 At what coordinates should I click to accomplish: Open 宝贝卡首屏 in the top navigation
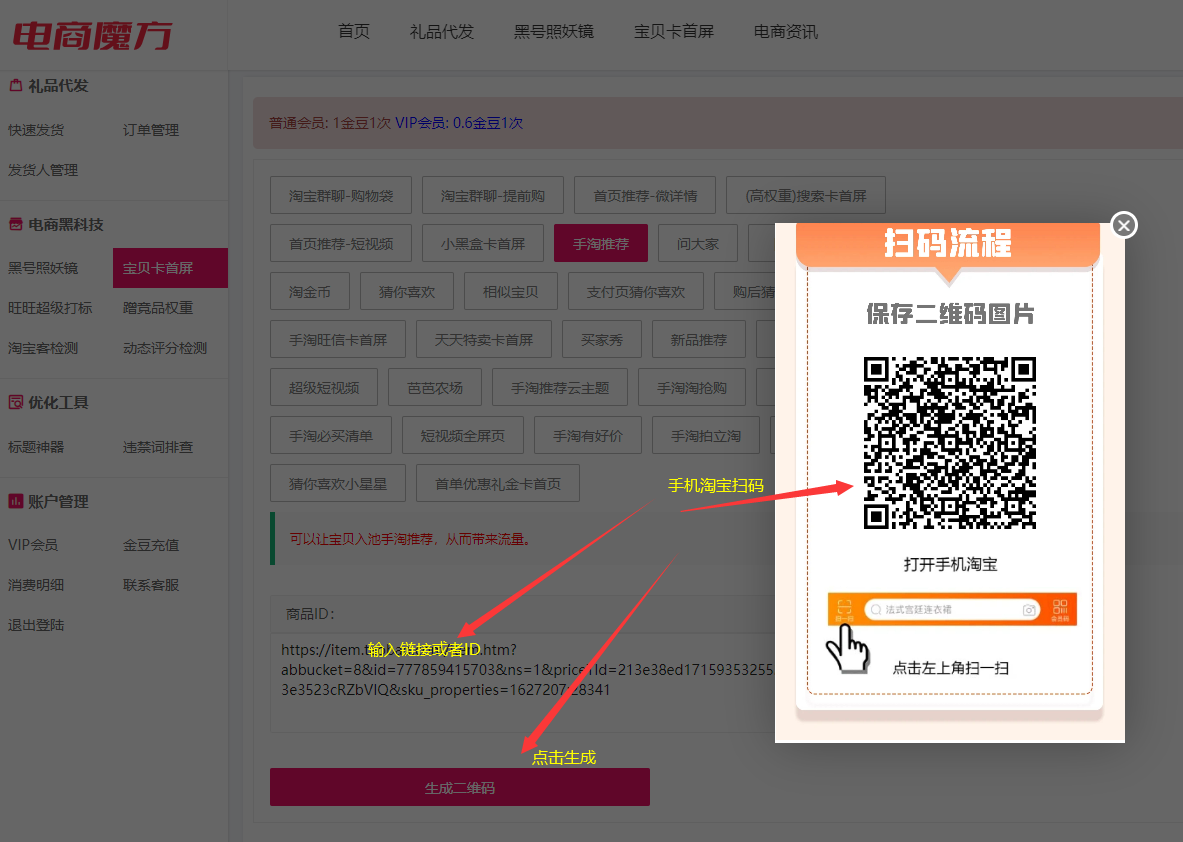[674, 32]
